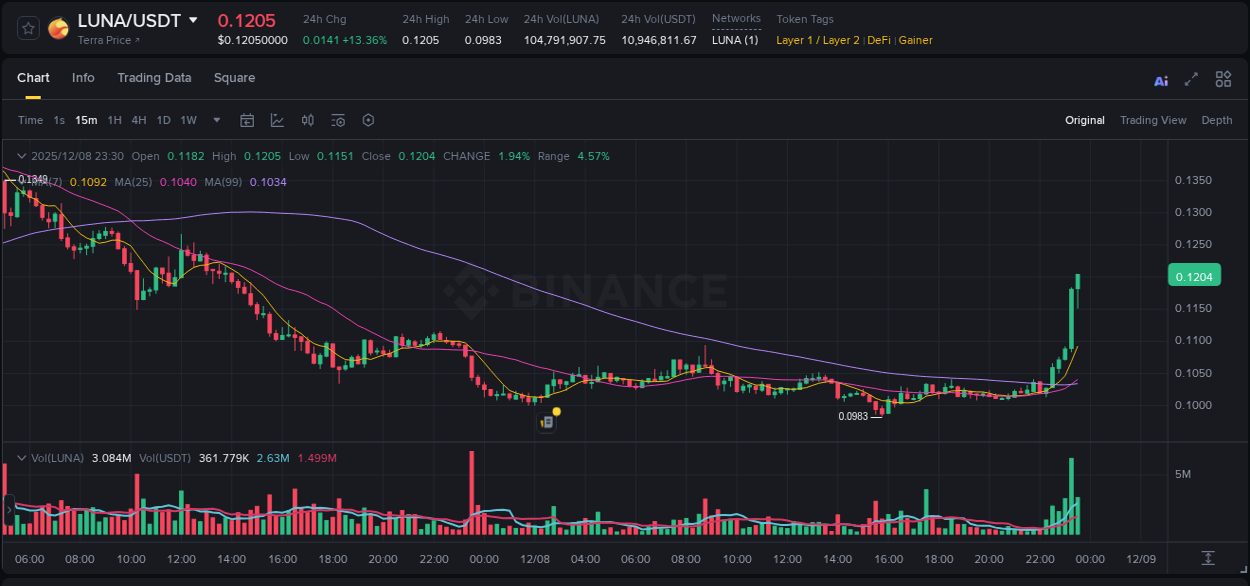Collapse the Vol(LUNA) volume panel

pyautogui.click(x=20, y=457)
